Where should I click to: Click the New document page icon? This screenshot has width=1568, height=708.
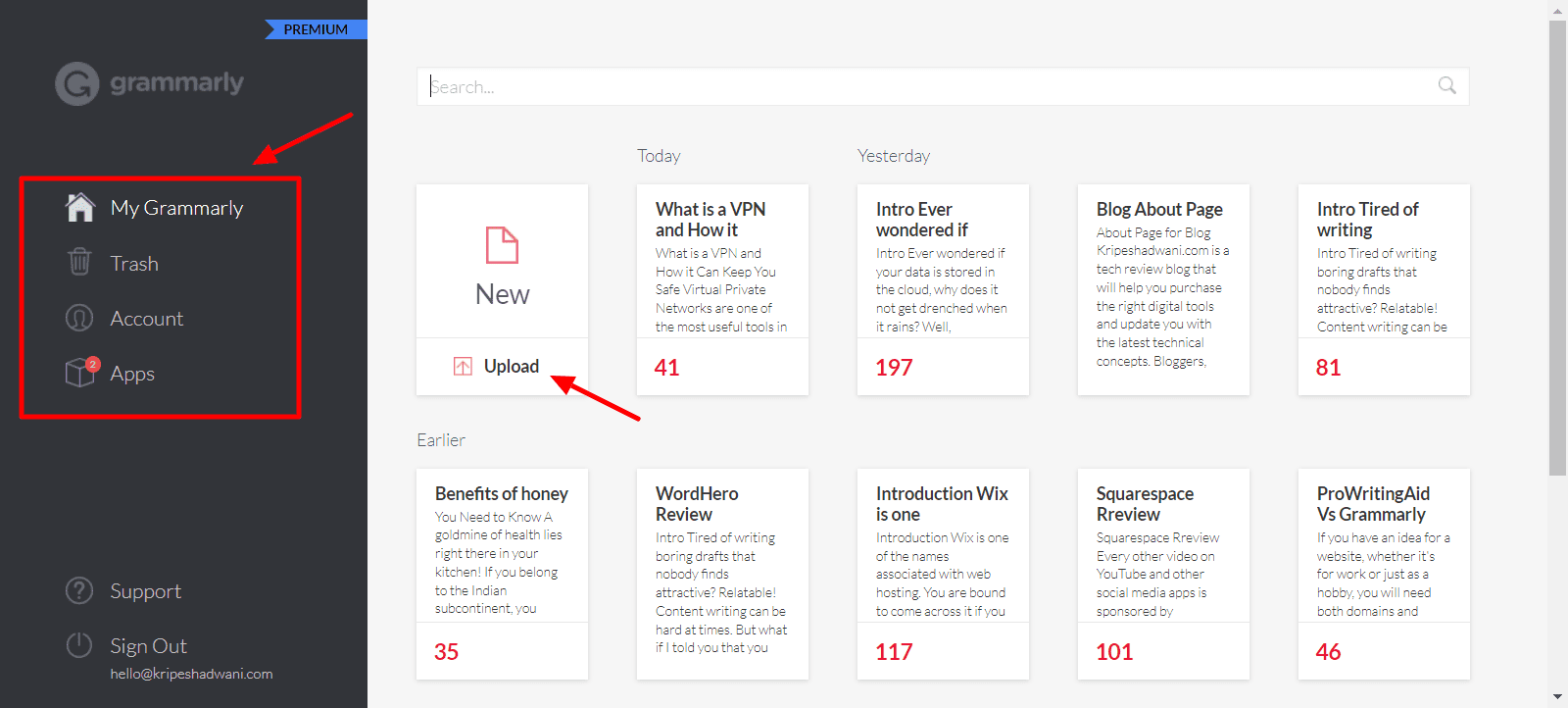[x=502, y=245]
